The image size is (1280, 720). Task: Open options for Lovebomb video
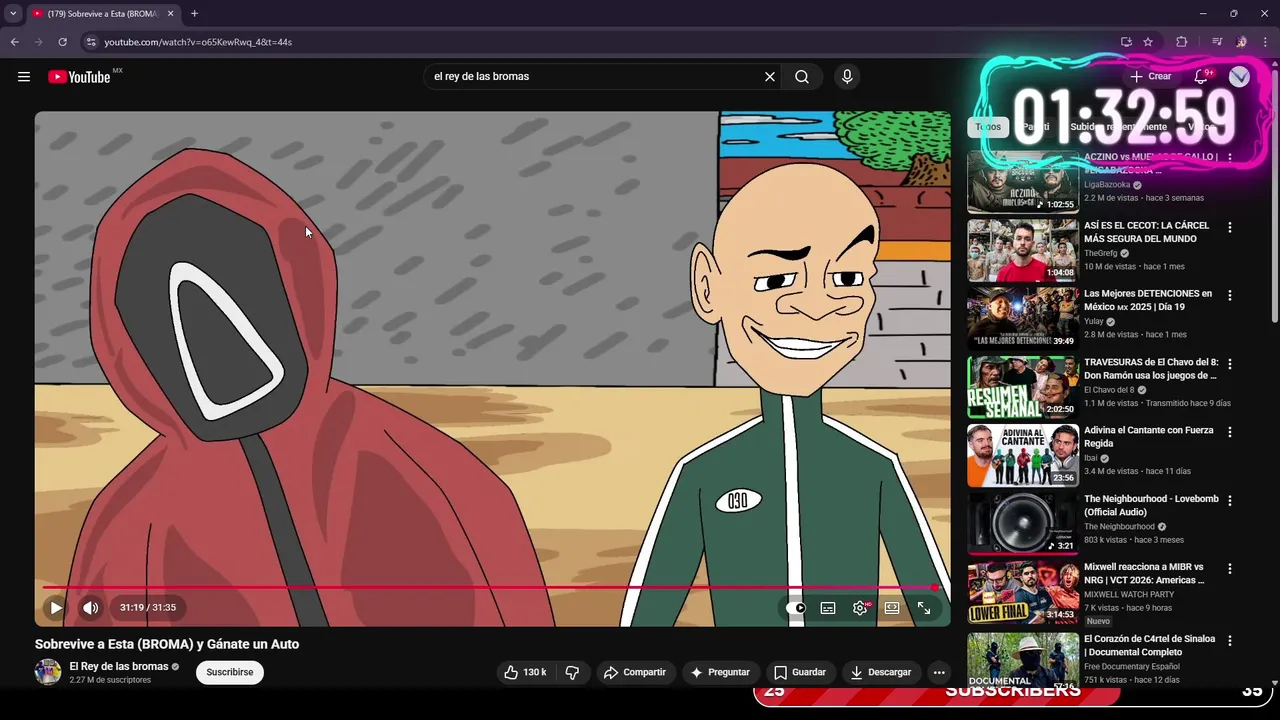[1230, 500]
